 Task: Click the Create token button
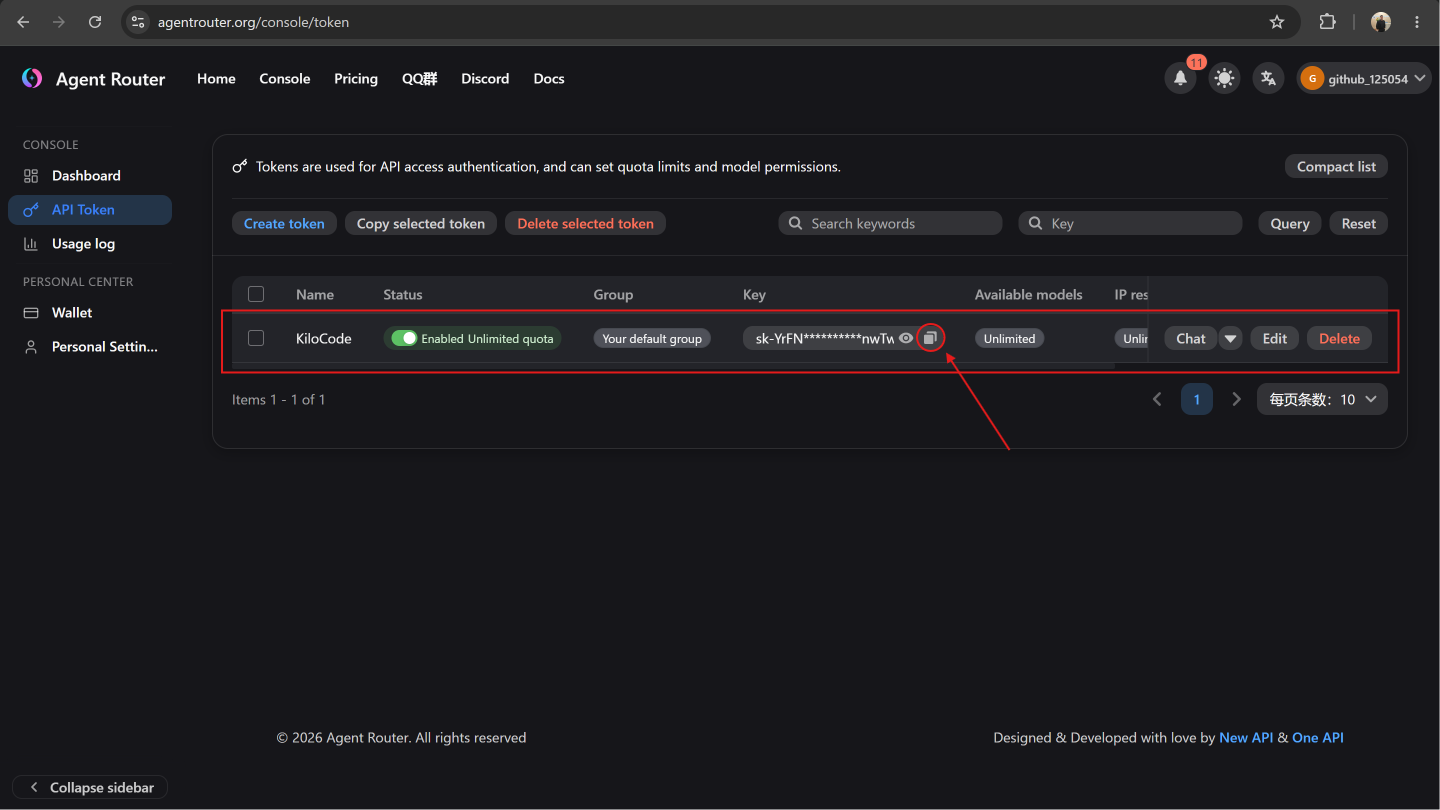click(284, 223)
